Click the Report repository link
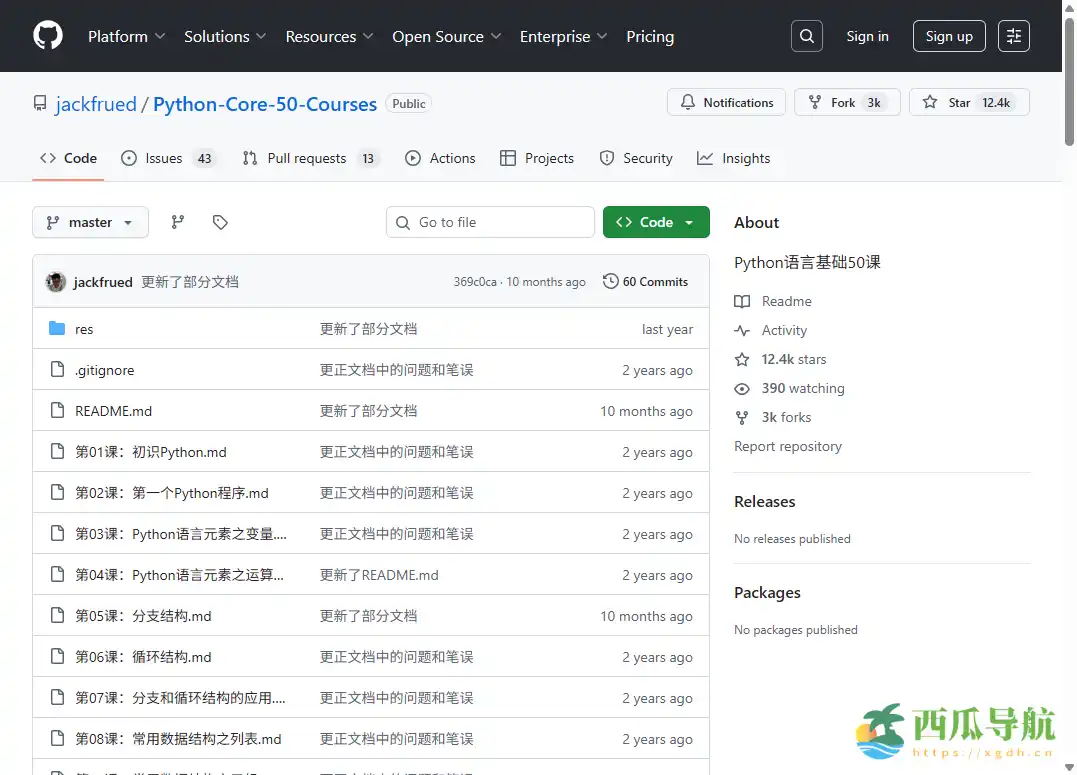This screenshot has width=1077, height=775. pos(787,446)
